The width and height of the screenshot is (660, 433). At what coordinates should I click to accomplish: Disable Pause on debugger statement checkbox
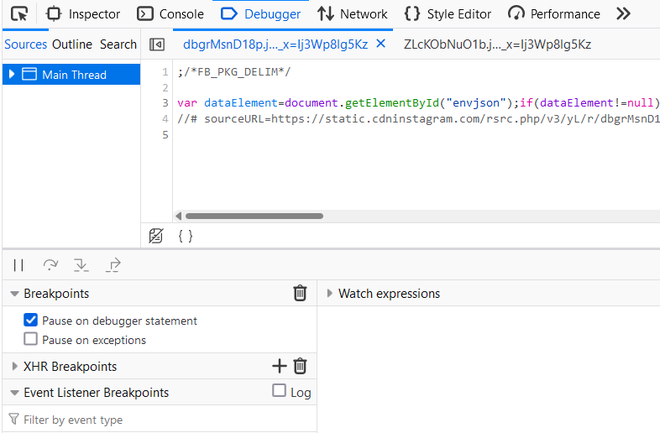click(31, 321)
